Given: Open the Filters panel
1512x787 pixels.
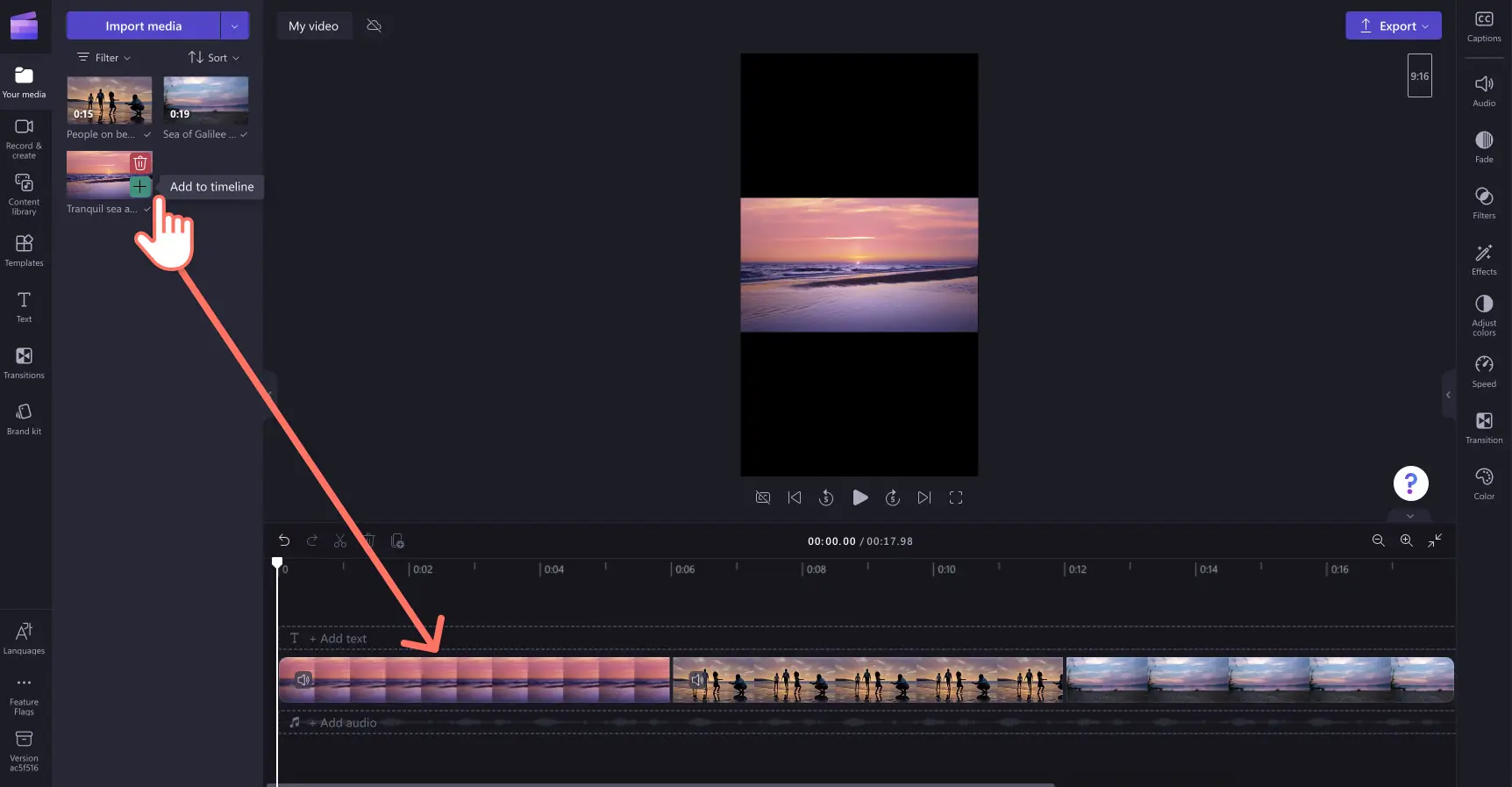Looking at the screenshot, I should point(1484,203).
